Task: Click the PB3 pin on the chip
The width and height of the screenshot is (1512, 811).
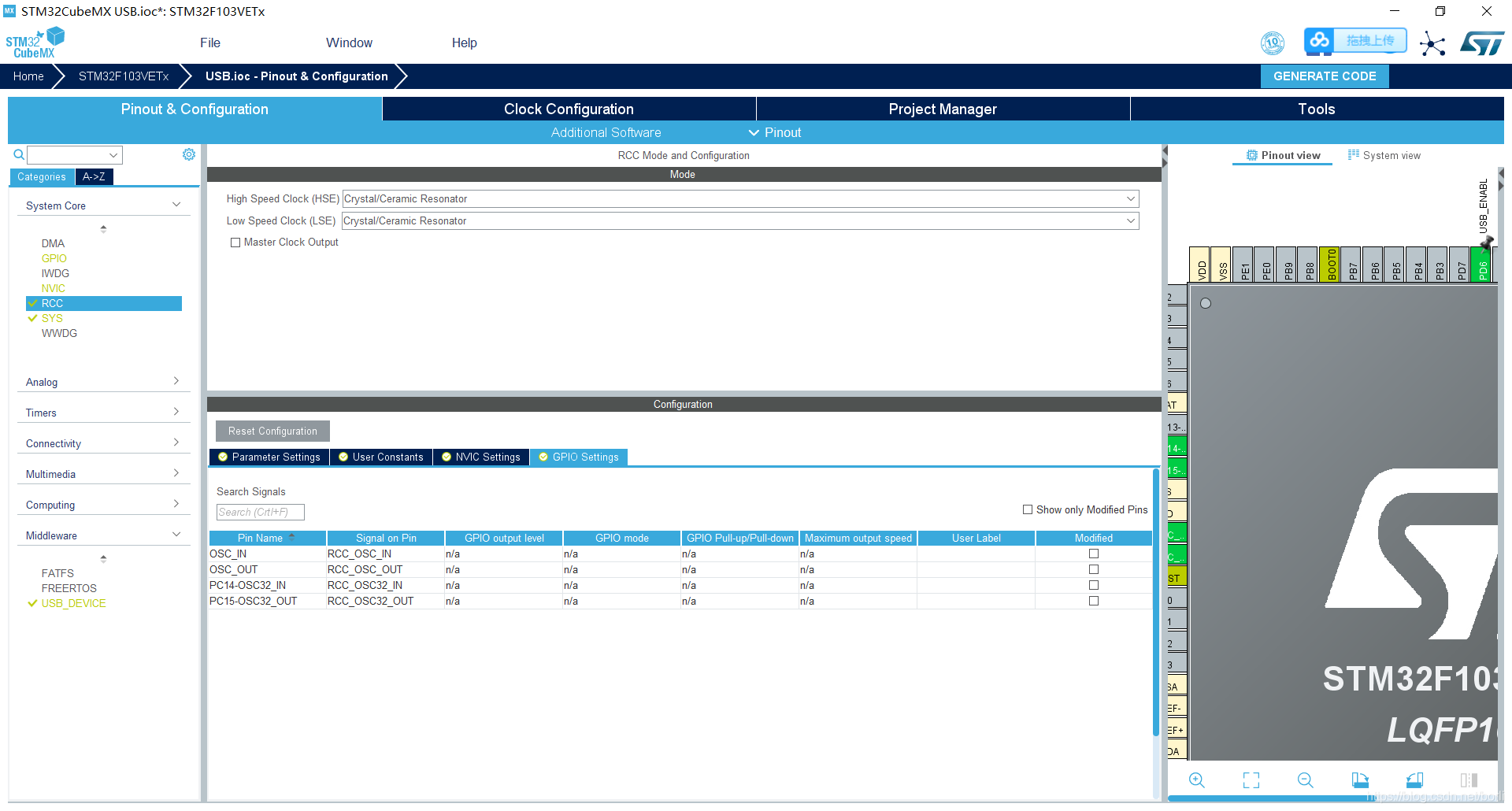Action: 1438,265
